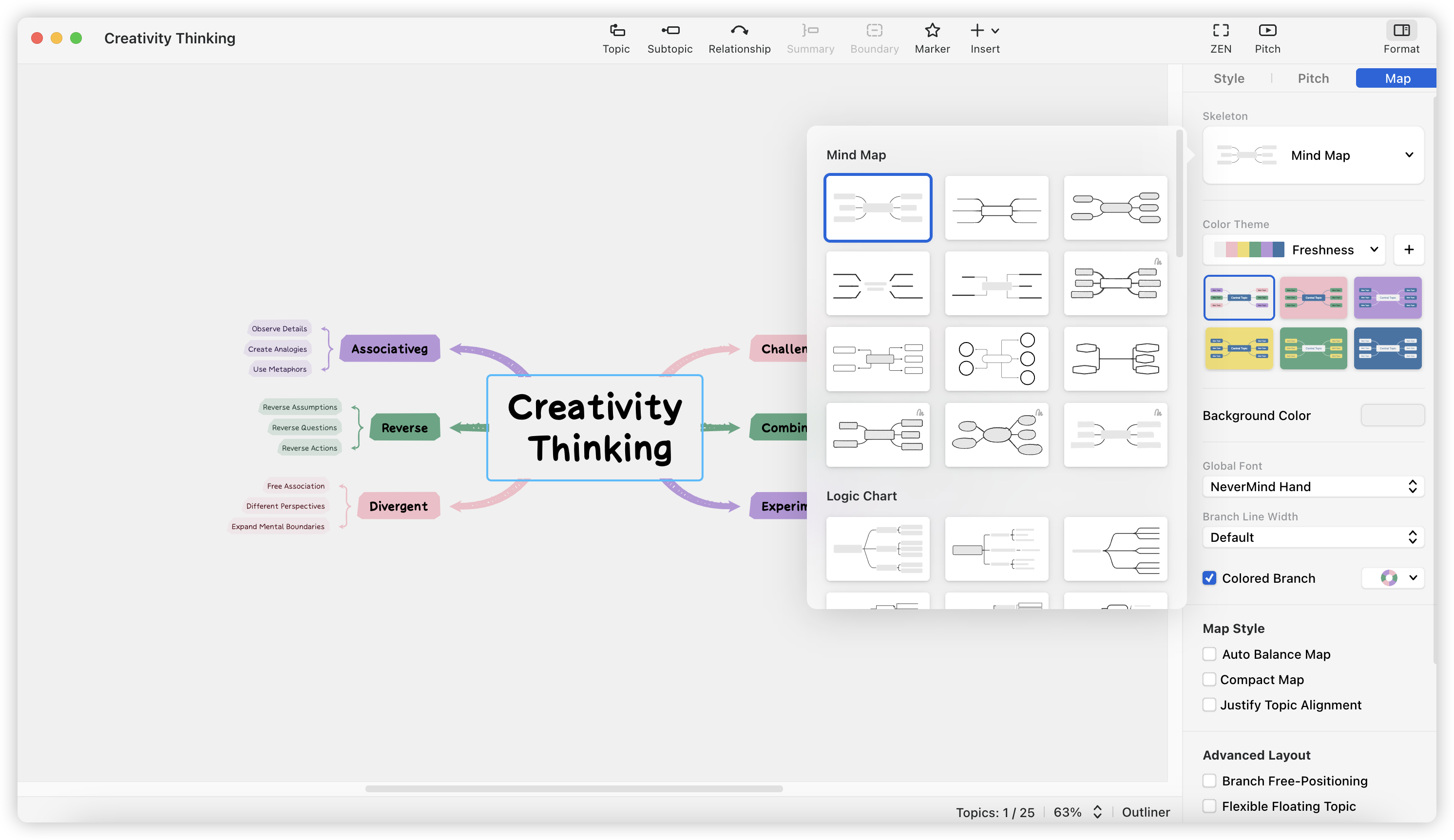Open the Outliner view
1454x840 pixels.
(x=1145, y=812)
